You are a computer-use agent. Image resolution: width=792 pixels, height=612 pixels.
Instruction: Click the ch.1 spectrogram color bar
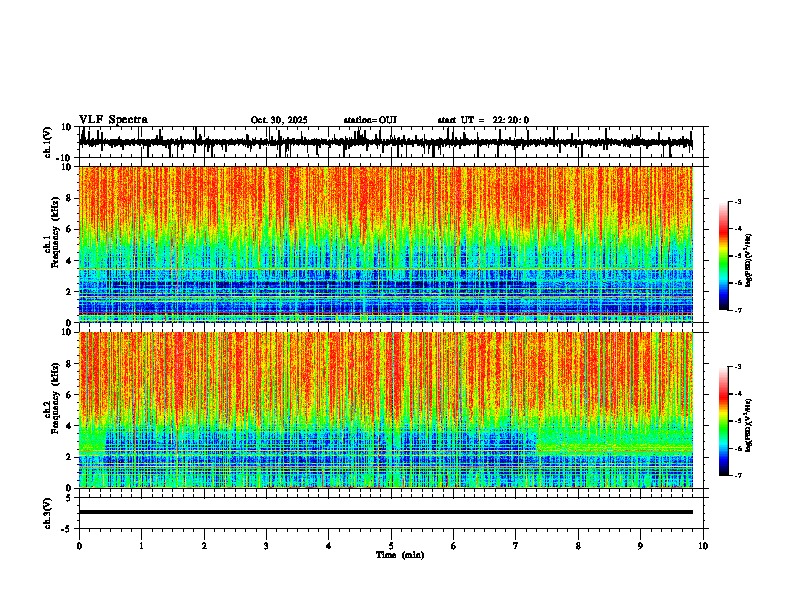(724, 256)
